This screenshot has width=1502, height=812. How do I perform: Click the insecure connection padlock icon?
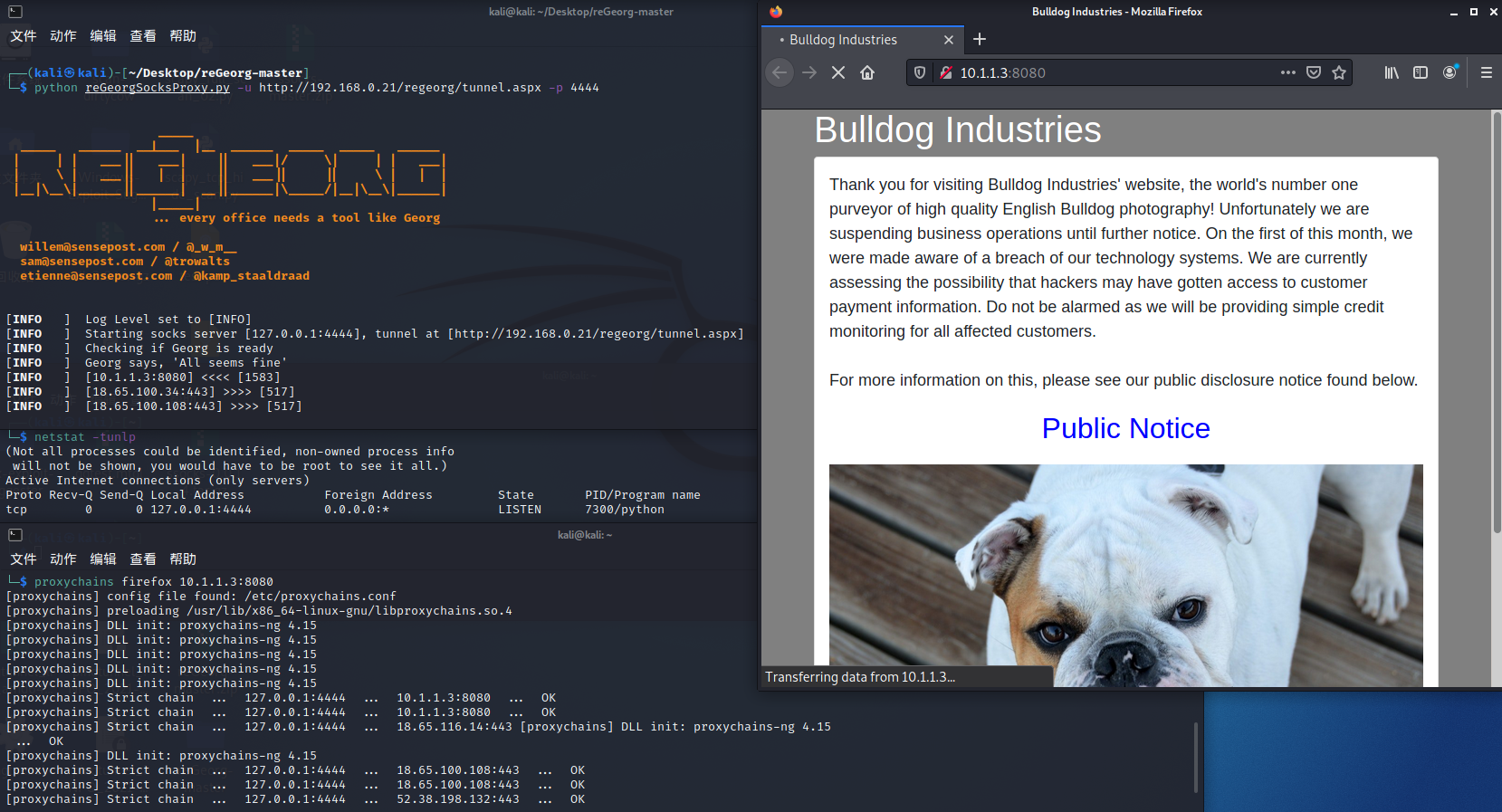tap(945, 72)
